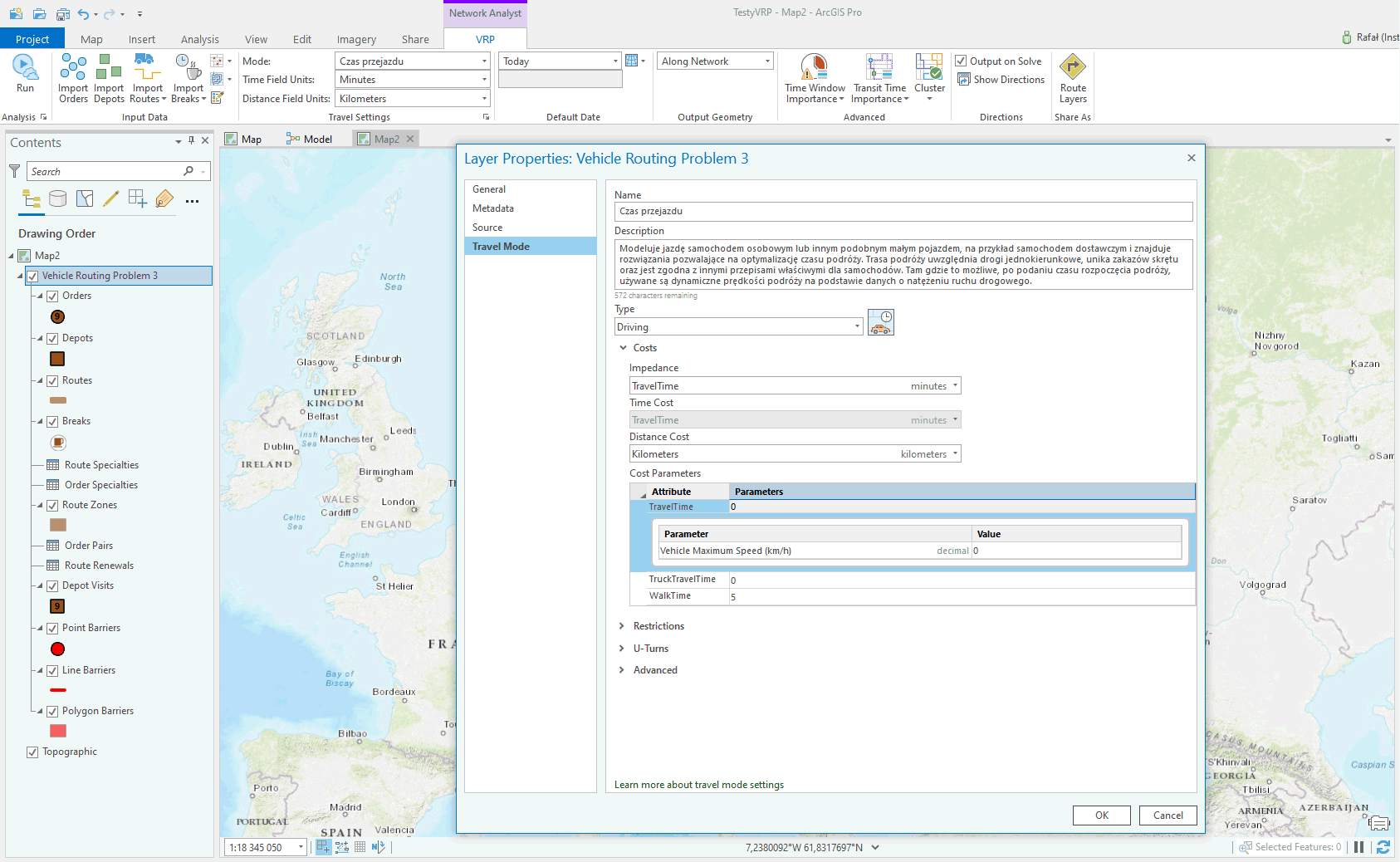
Task: Toggle Vehicle Routing Problem 3 layer visibility
Action: click(x=32, y=276)
